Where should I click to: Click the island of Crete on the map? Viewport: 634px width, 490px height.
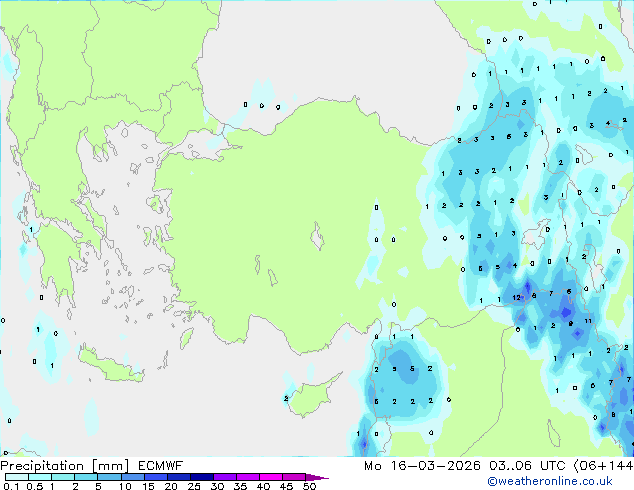(110, 366)
